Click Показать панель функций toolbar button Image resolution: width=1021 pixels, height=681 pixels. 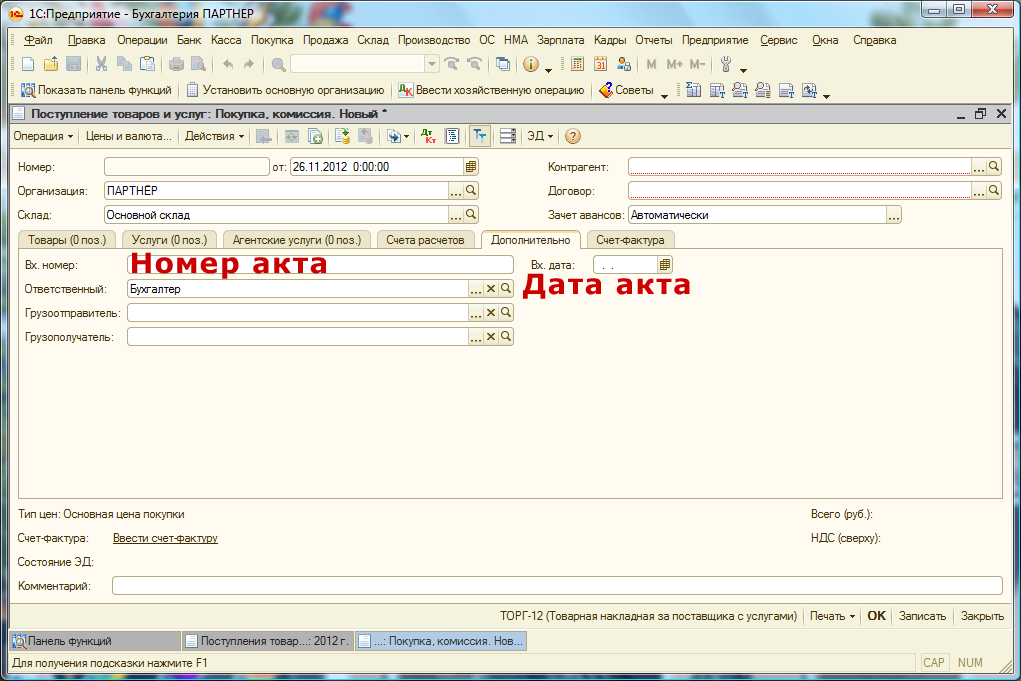point(96,90)
